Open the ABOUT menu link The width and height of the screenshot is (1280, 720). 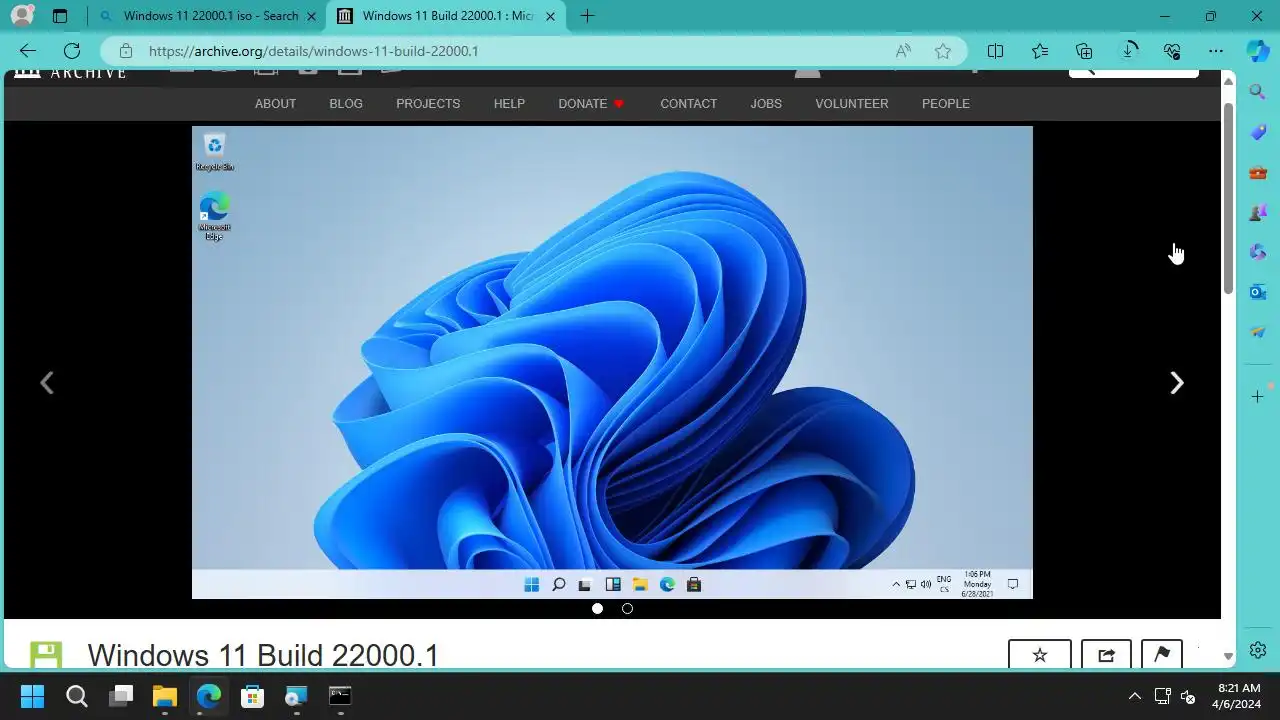[x=275, y=104]
